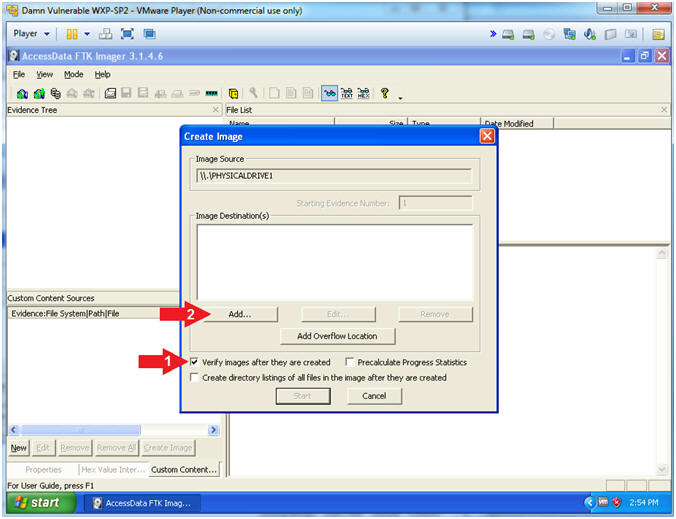Click VMware pause virtual machine icon
Image resolution: width=676 pixels, height=519 pixels.
pos(72,34)
